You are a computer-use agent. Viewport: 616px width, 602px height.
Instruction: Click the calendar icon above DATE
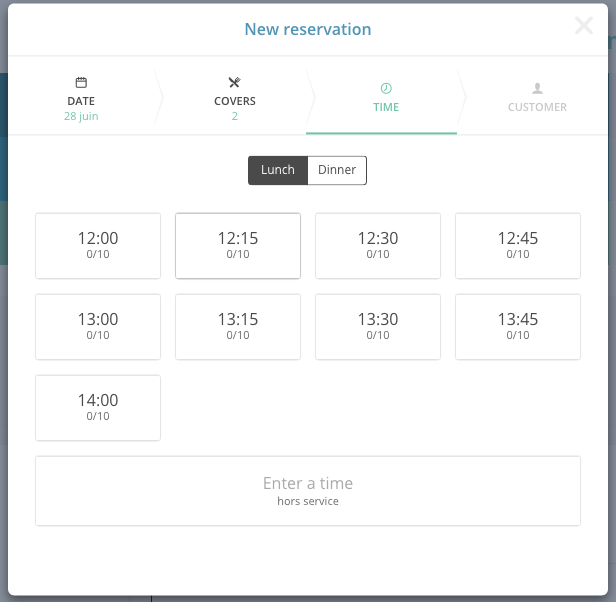pyautogui.click(x=81, y=83)
